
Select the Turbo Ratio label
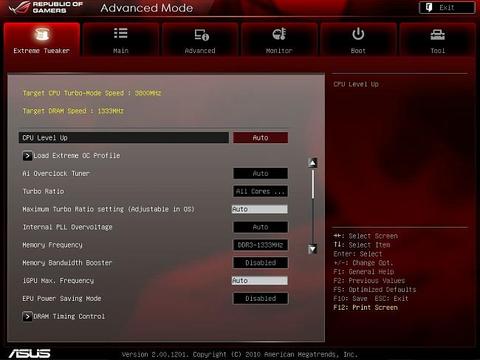[x=43, y=191]
